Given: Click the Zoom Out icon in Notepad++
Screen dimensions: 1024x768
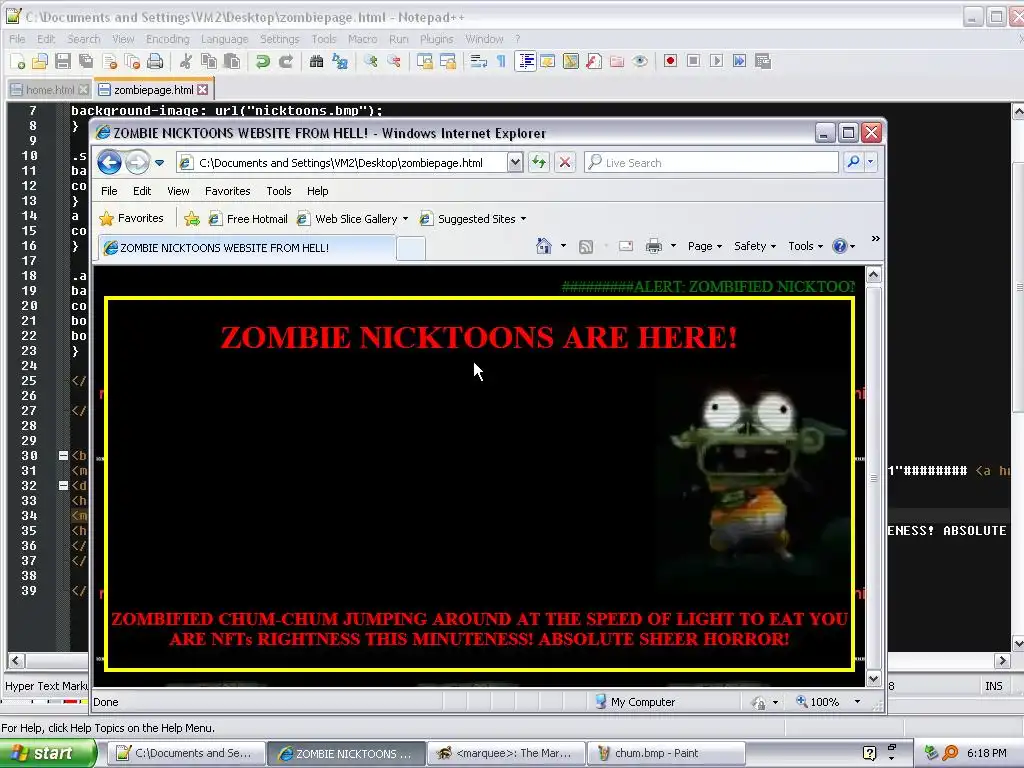Looking at the screenshot, I should pos(394,61).
